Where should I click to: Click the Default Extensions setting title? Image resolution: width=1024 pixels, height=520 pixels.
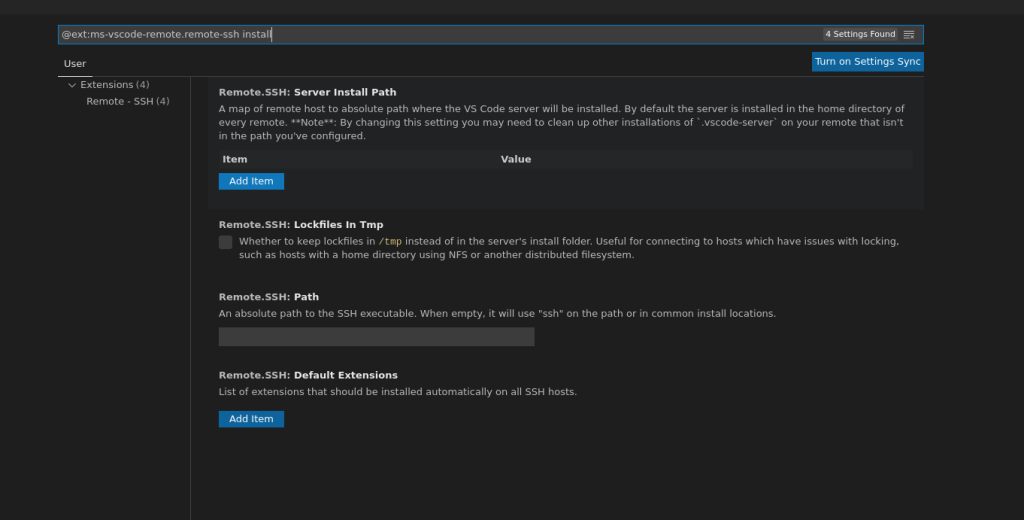[308, 375]
